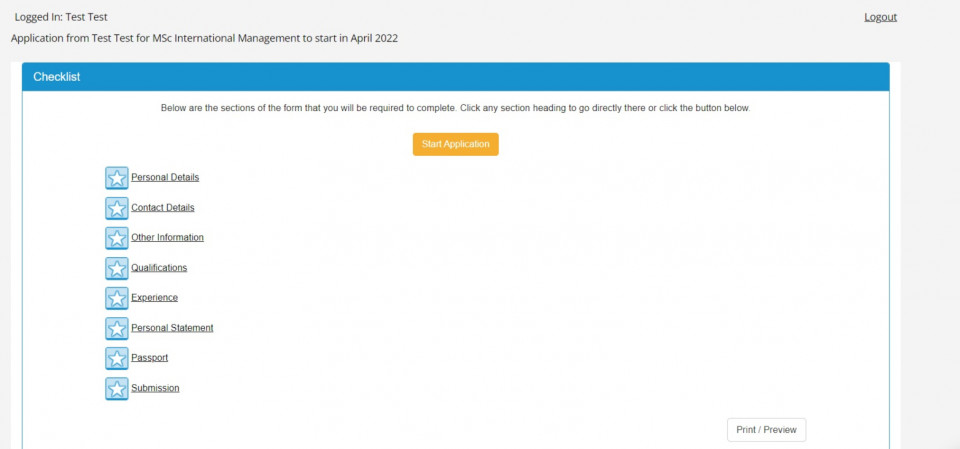Image resolution: width=960 pixels, height=449 pixels.
Task: Click the 'Logged In: Test Test' text
Action: click(x=61, y=17)
